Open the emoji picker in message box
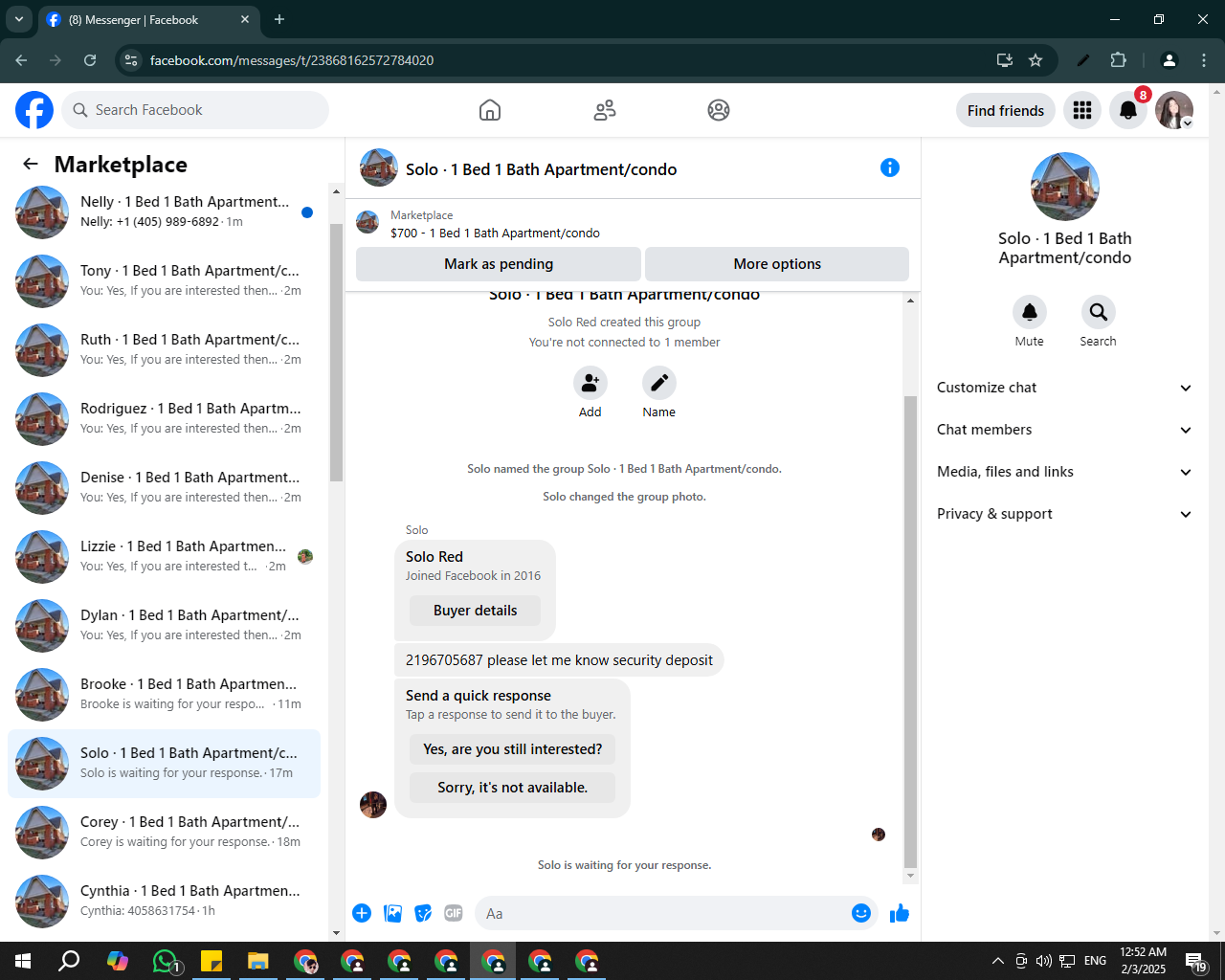1225x980 pixels. pyautogui.click(x=861, y=913)
